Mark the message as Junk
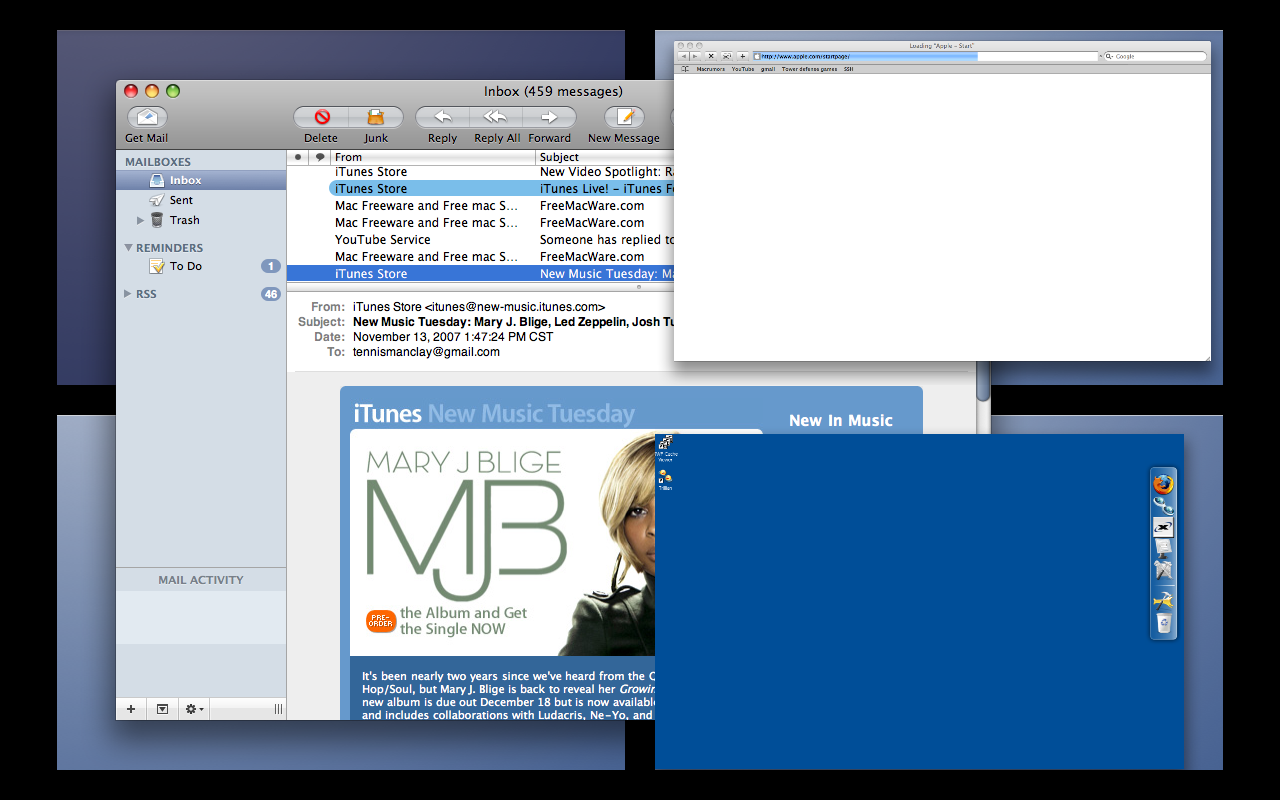This screenshot has height=800, width=1280. point(376,117)
